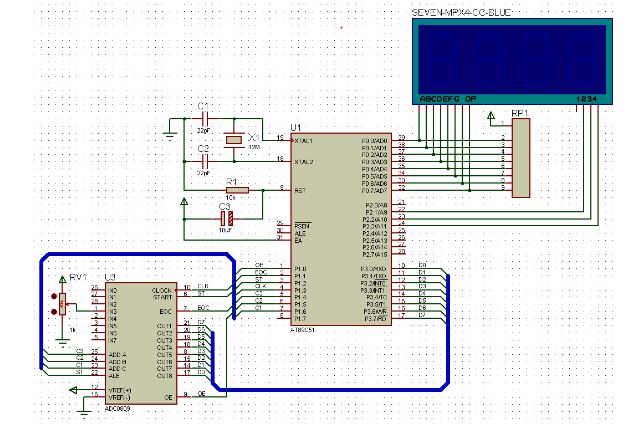Screen dimensions: 627x444
Task: Click the AT89C51 part label under U1
Action: tap(303, 330)
